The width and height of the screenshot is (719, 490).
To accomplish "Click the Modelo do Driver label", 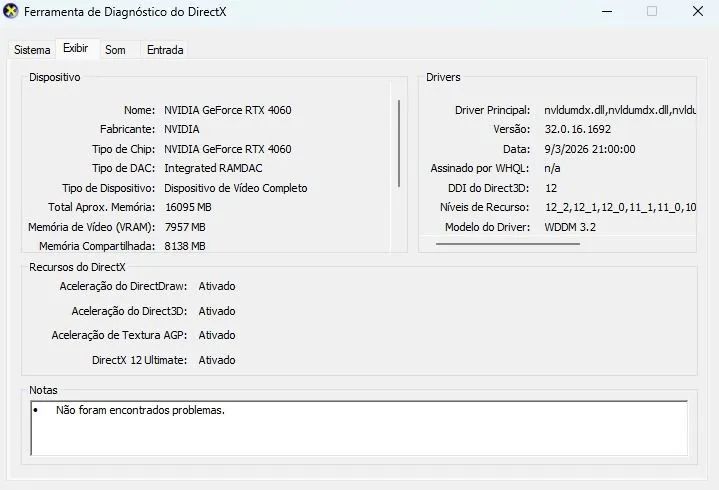I will pyautogui.click(x=487, y=227).
